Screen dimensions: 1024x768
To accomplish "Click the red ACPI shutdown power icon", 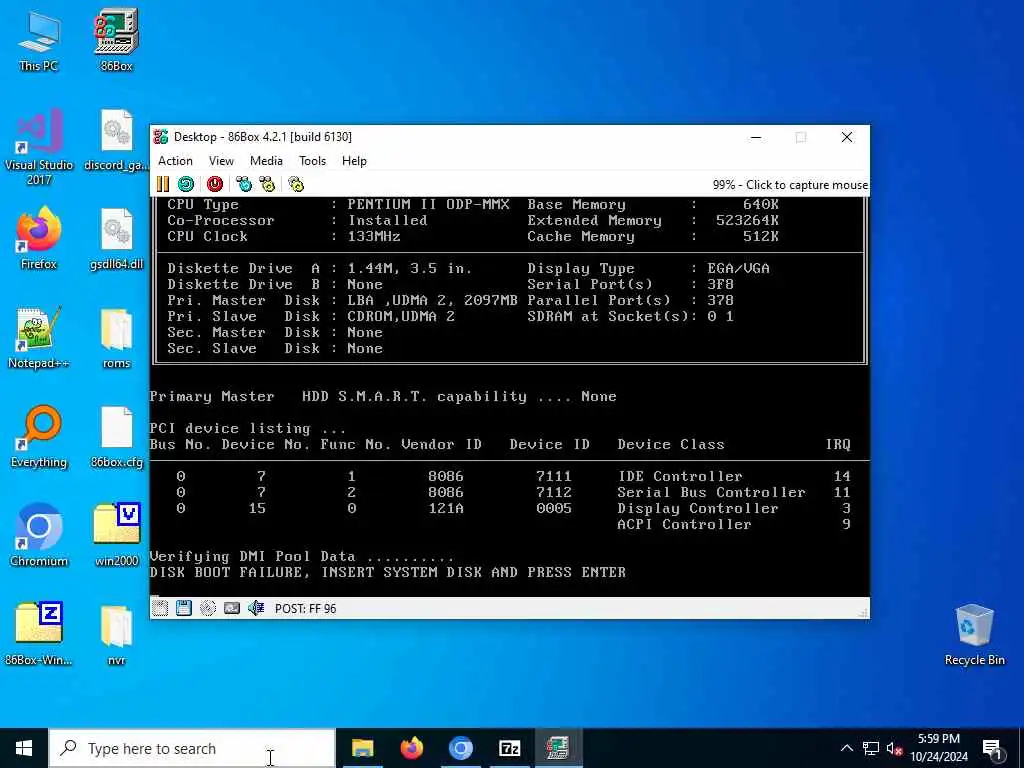I will pos(215,184).
